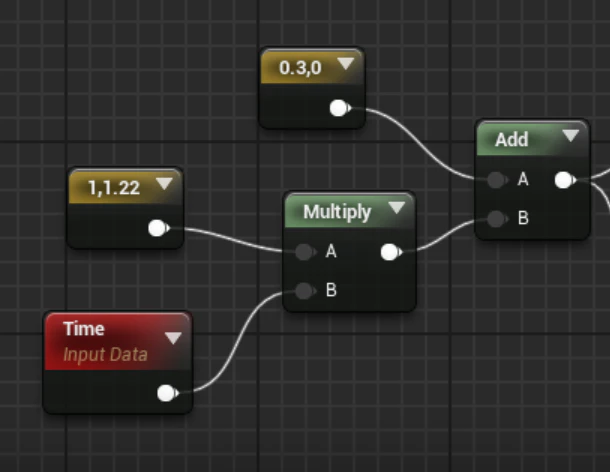
Task: Click the output pin of the 0.3,0 node
Action: click(x=340, y=108)
